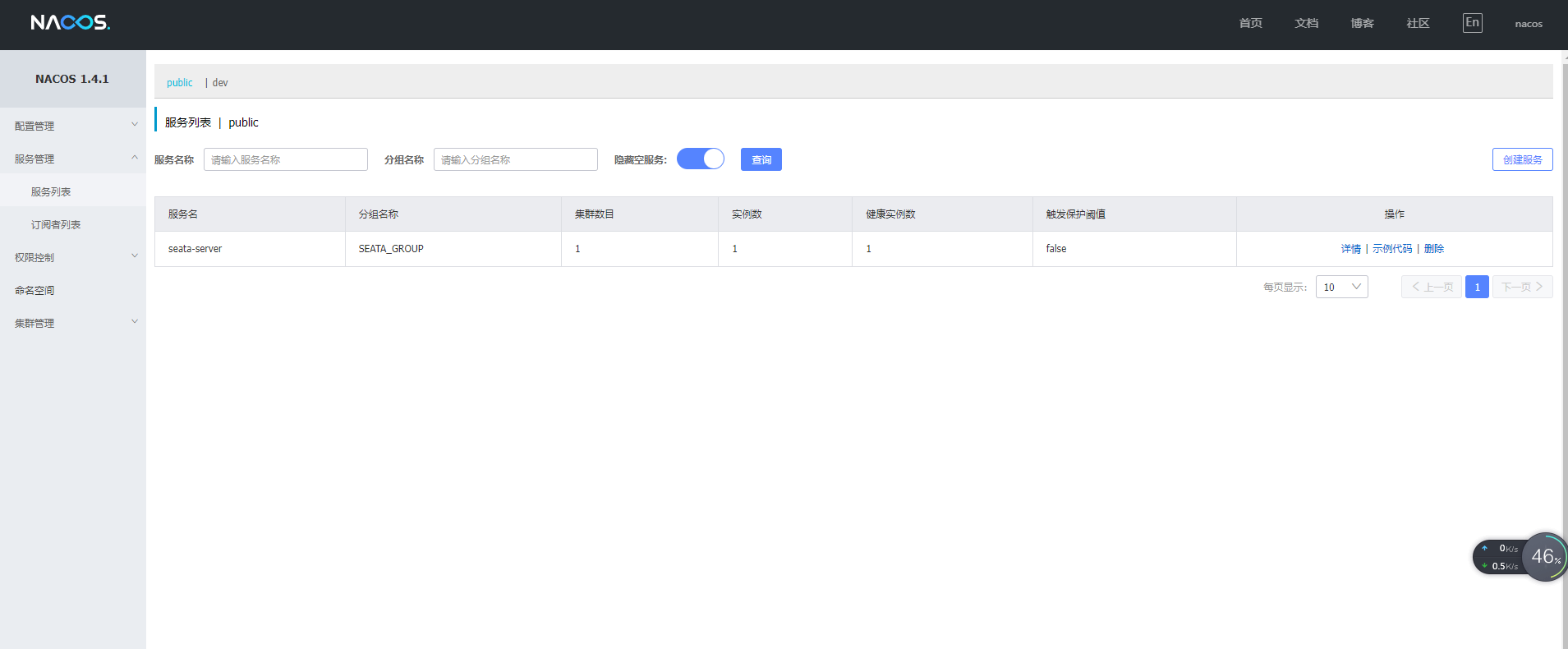Open the page size dropdown showing 10
Image resolution: width=1568 pixels, height=649 pixels.
(1341, 287)
